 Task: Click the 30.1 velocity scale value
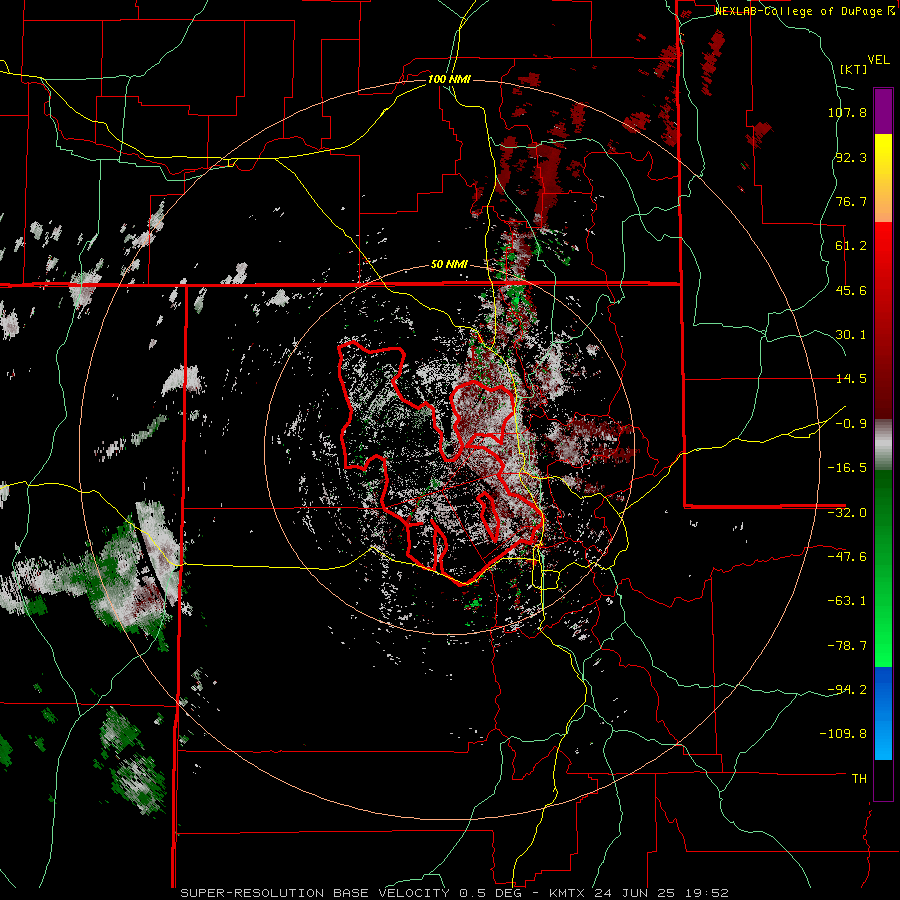(851, 335)
